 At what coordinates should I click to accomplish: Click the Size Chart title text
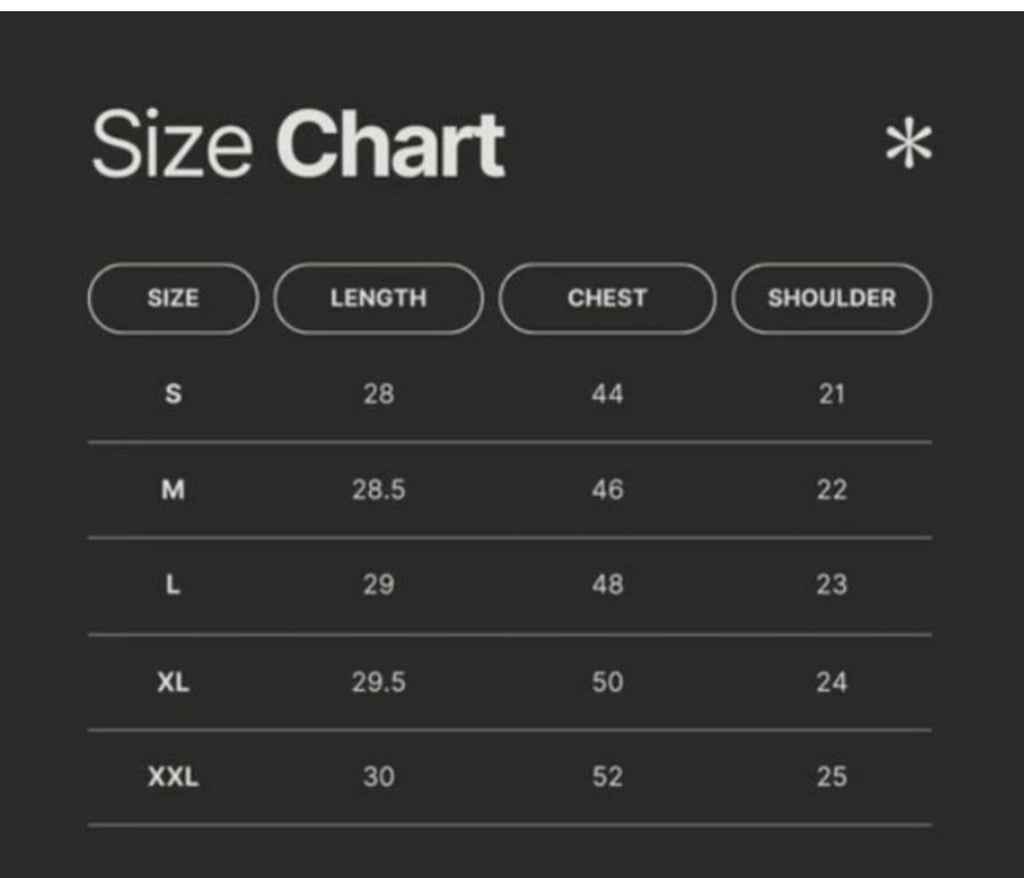click(298, 144)
